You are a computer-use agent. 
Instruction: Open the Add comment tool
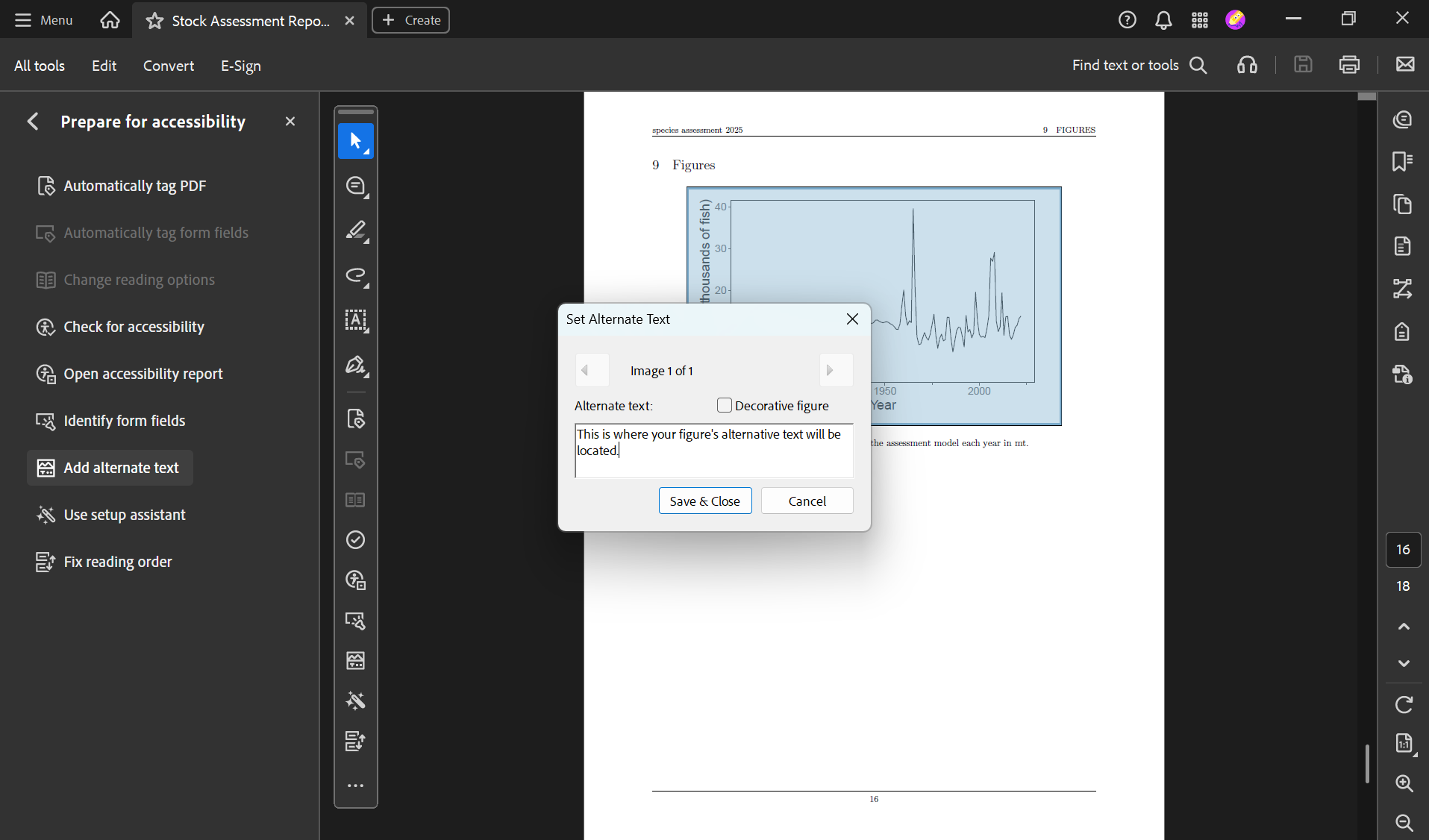coord(356,186)
